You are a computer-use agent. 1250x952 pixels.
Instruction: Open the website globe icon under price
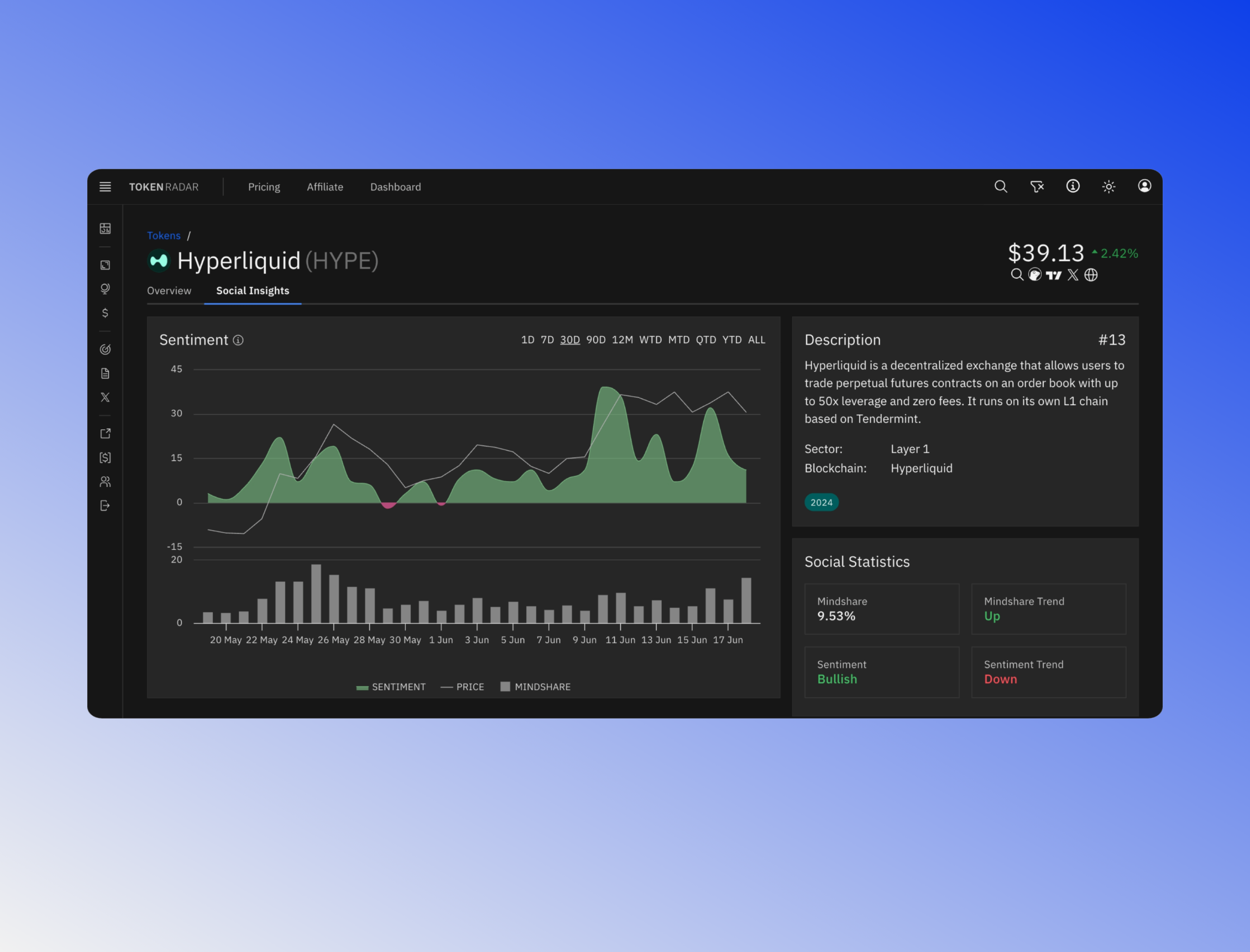click(x=1091, y=275)
